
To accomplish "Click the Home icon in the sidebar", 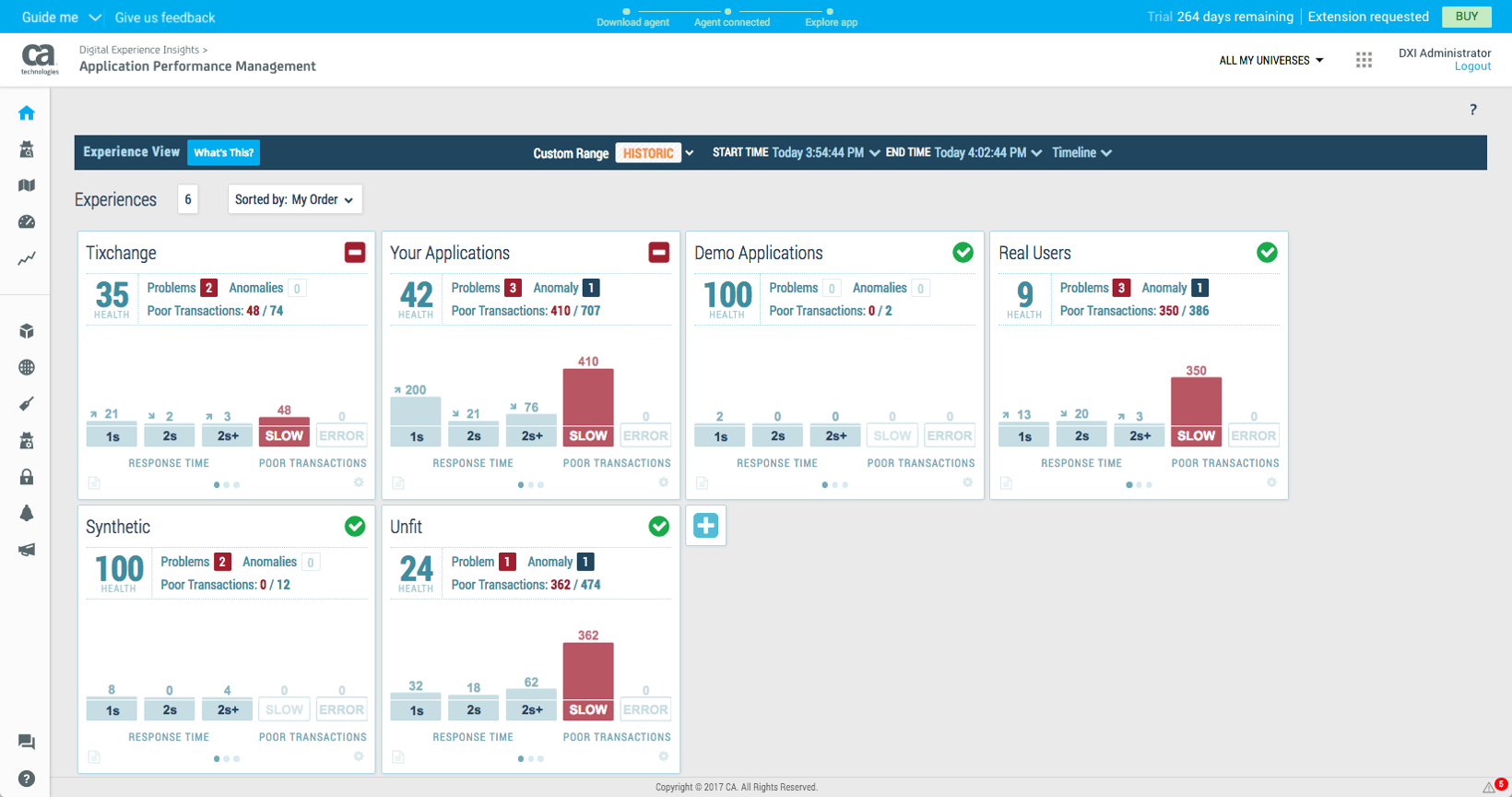I will tap(27, 113).
